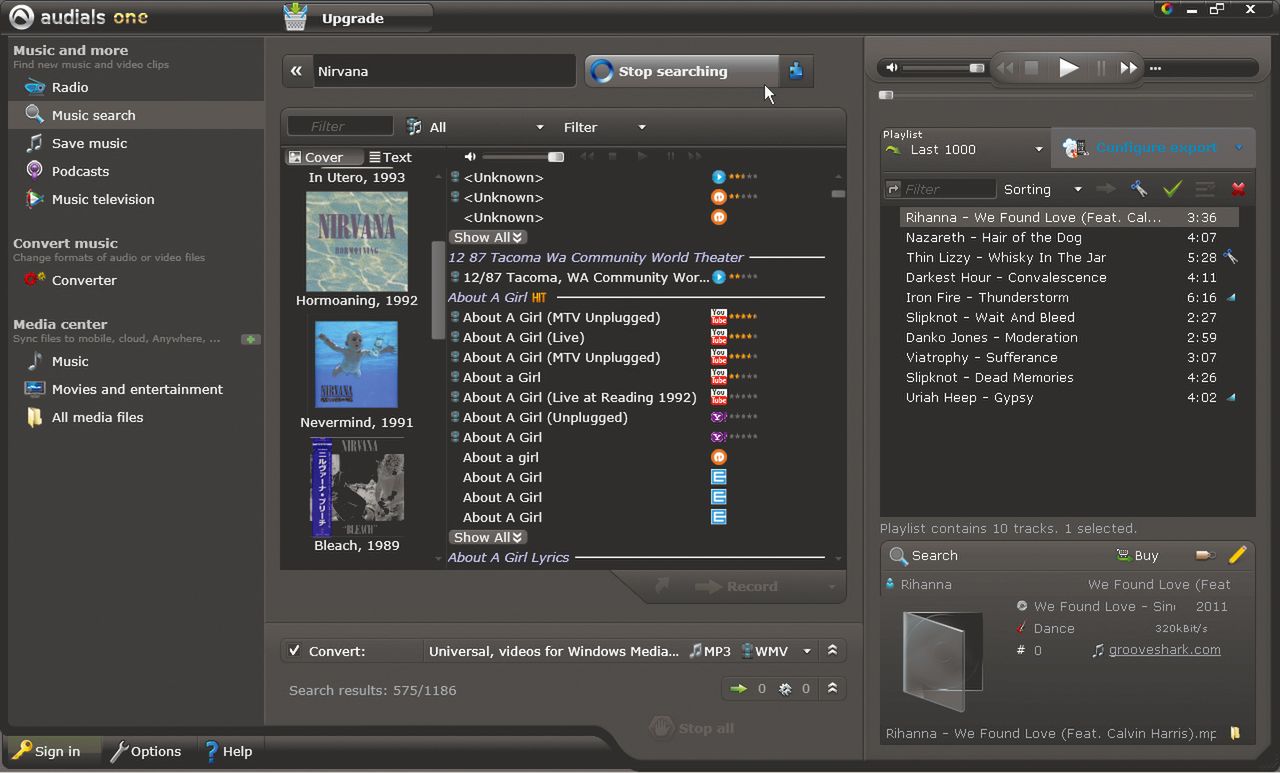
Task: Click the Buy button
Action: pyautogui.click(x=1137, y=556)
